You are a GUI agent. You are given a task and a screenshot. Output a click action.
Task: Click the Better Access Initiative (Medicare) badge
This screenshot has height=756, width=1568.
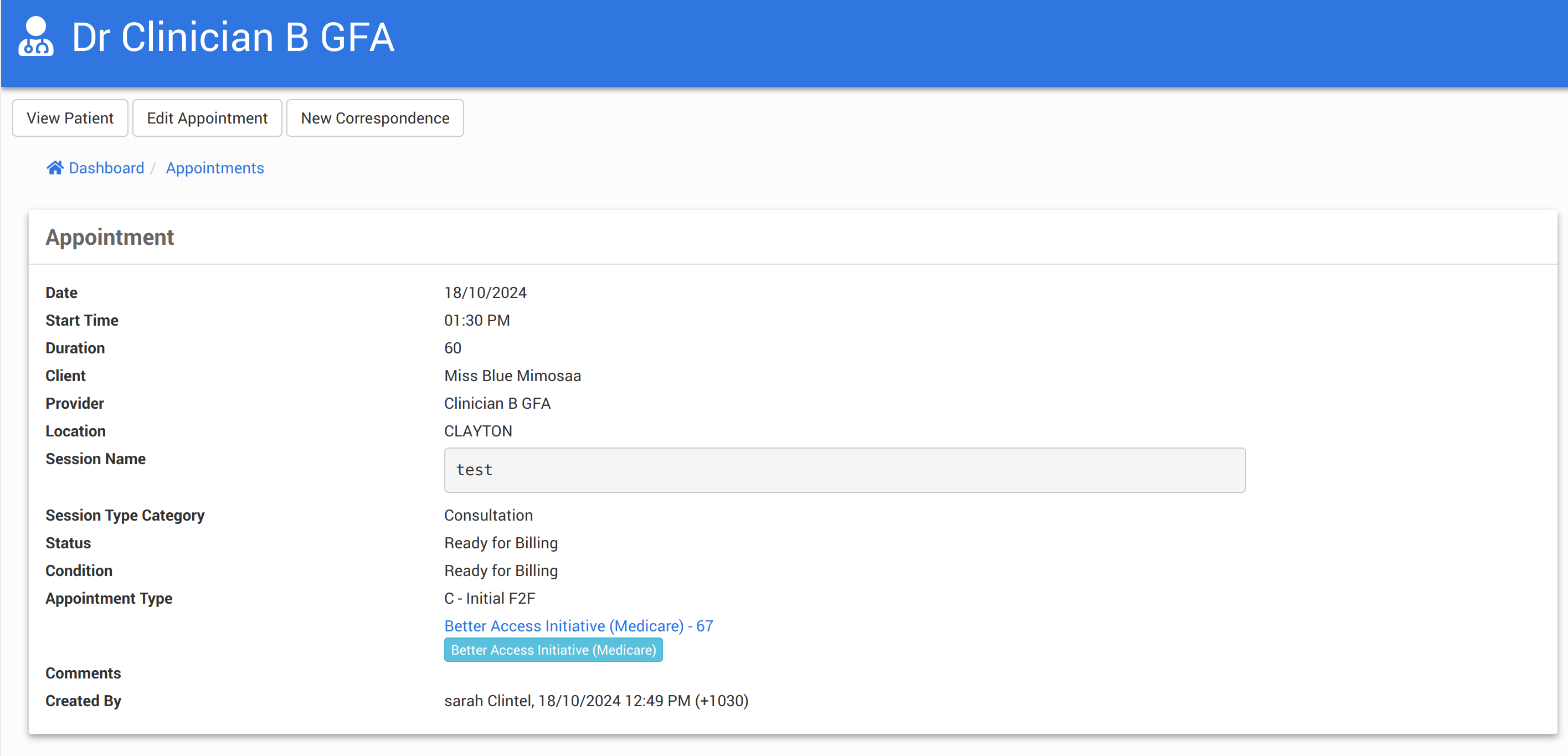point(553,650)
